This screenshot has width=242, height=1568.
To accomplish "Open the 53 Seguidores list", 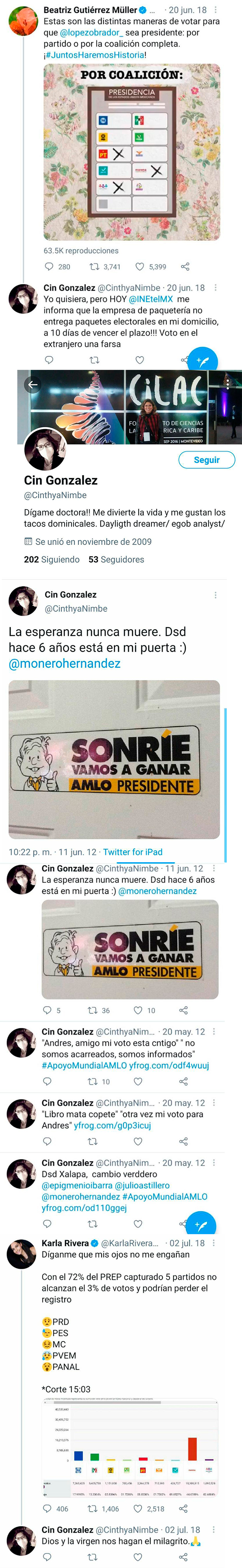I will (116, 559).
